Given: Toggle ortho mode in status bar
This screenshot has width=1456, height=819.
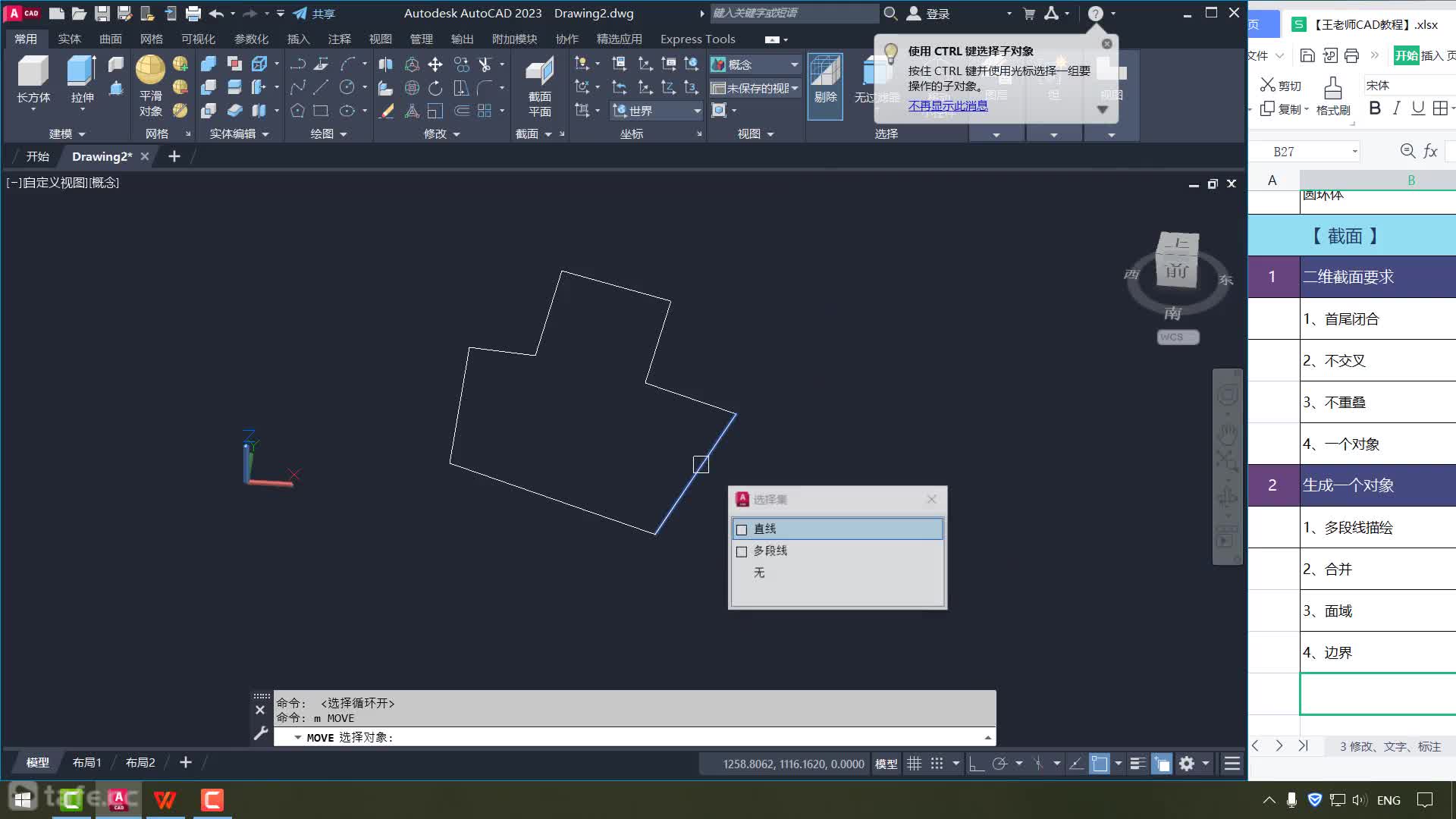Looking at the screenshot, I should point(977,764).
